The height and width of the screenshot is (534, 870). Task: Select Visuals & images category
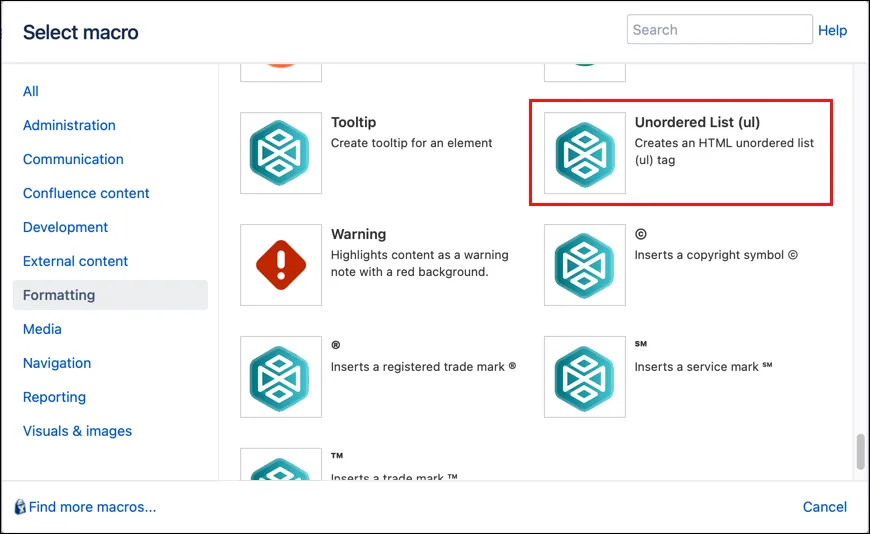(78, 431)
